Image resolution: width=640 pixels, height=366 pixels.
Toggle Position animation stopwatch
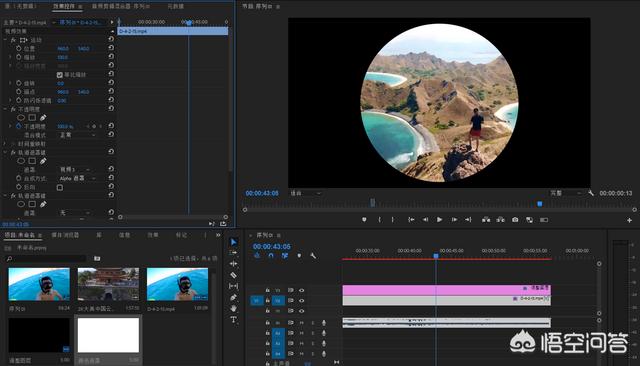[19, 48]
